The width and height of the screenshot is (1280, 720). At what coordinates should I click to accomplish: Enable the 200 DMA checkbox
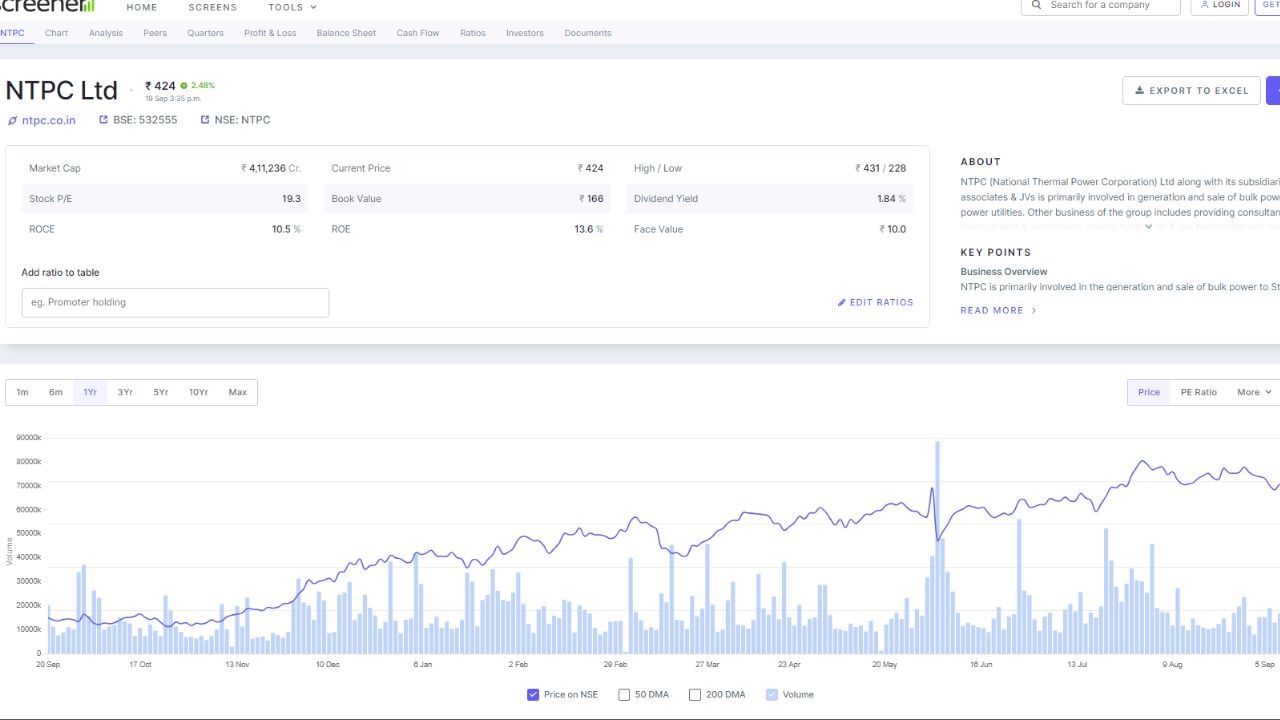coord(695,694)
